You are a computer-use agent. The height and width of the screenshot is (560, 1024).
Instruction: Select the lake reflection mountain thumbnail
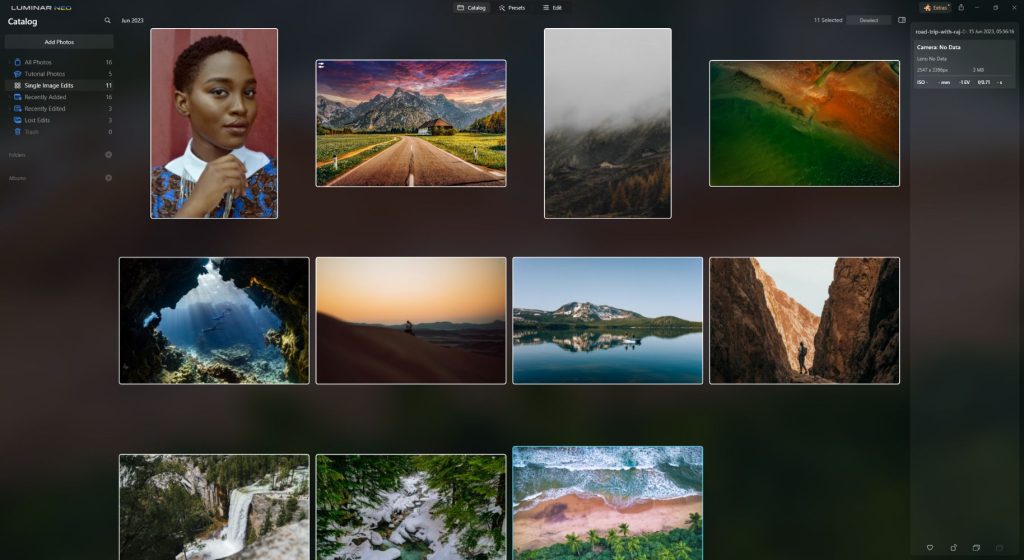(607, 320)
